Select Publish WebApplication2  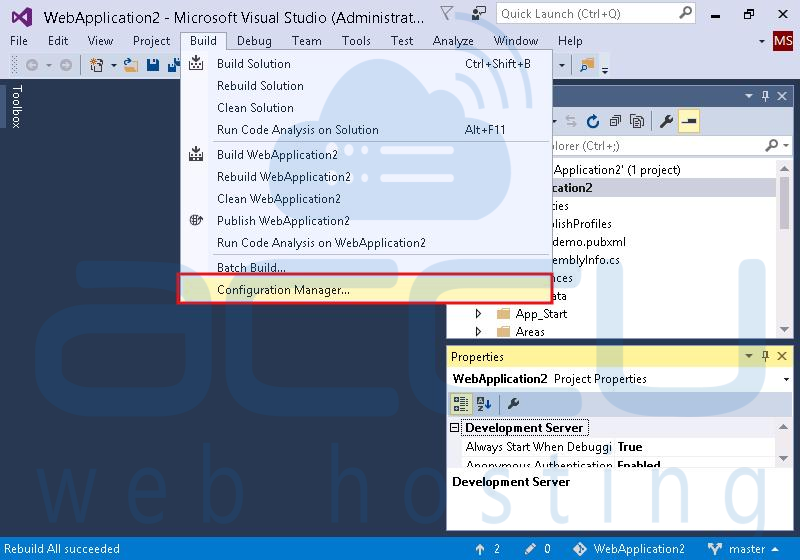[x=366, y=220]
